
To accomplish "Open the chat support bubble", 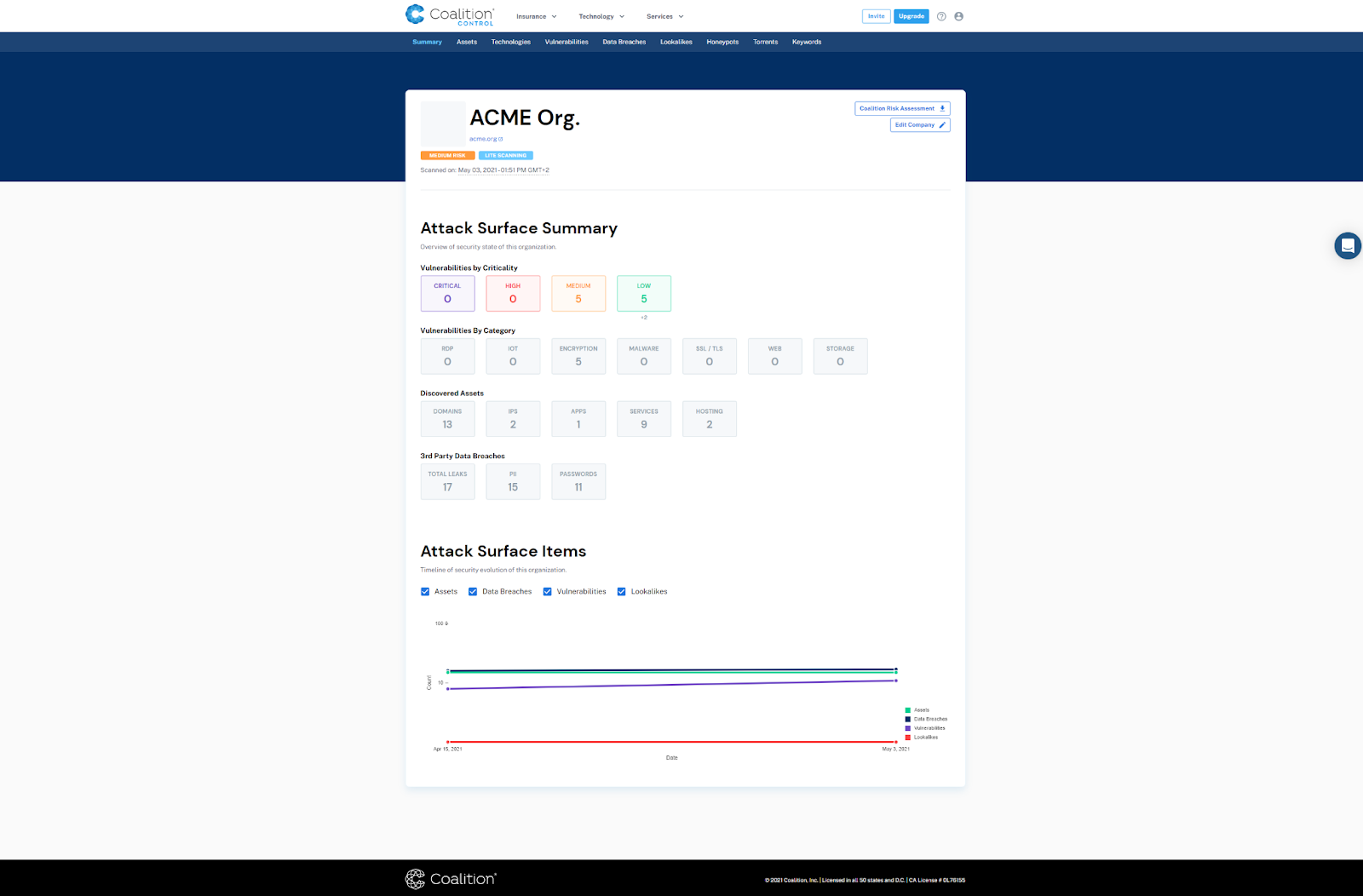I will click(x=1348, y=246).
